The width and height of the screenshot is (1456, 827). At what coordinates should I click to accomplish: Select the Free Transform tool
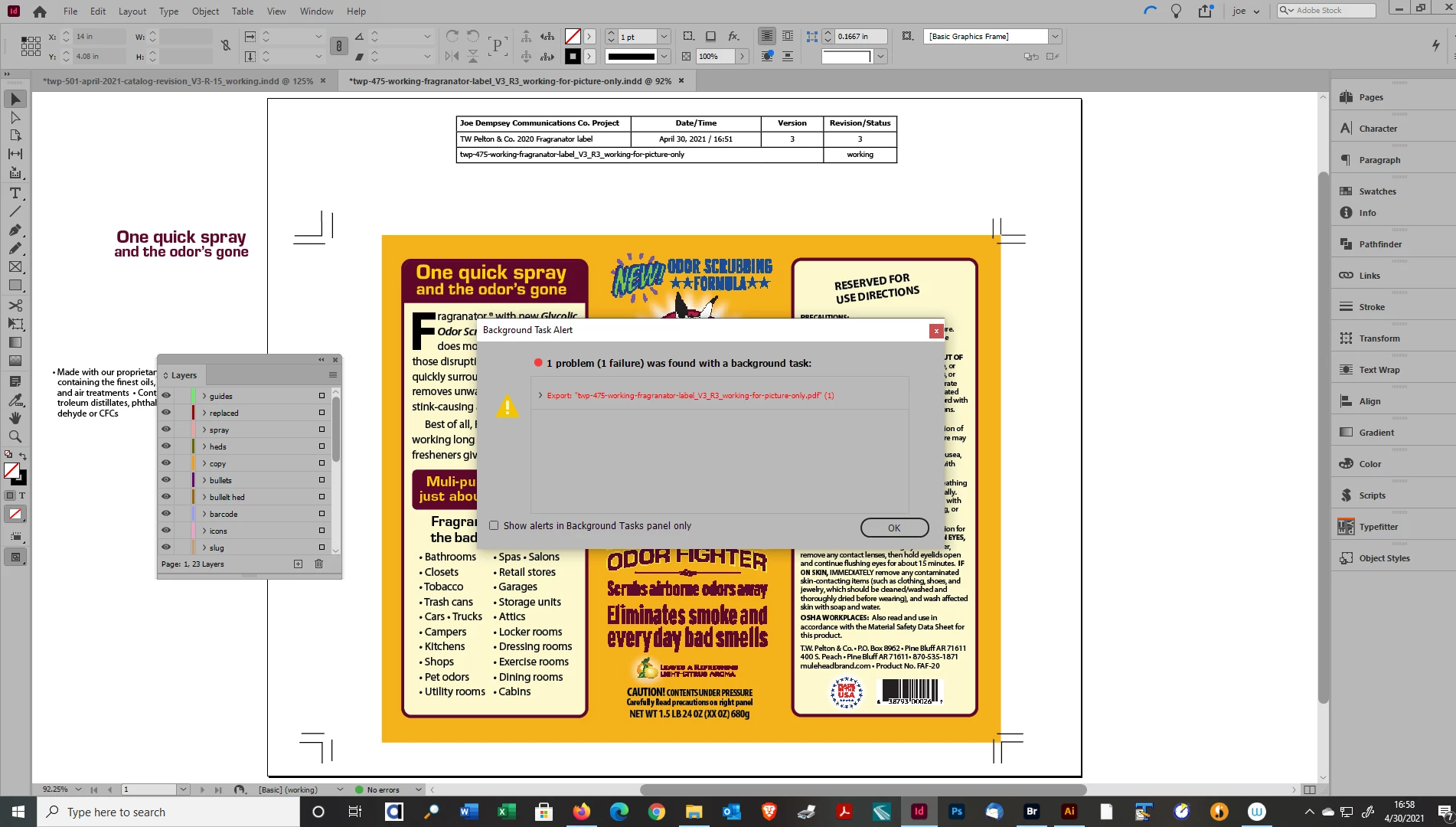click(15, 324)
